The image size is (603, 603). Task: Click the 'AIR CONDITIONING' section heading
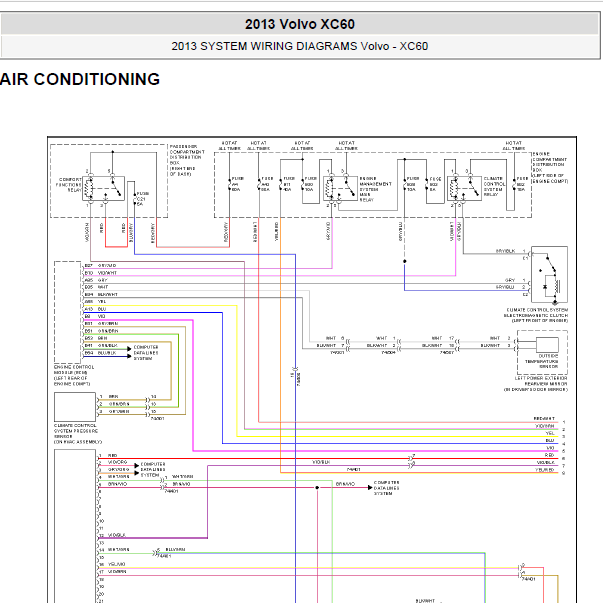point(80,79)
